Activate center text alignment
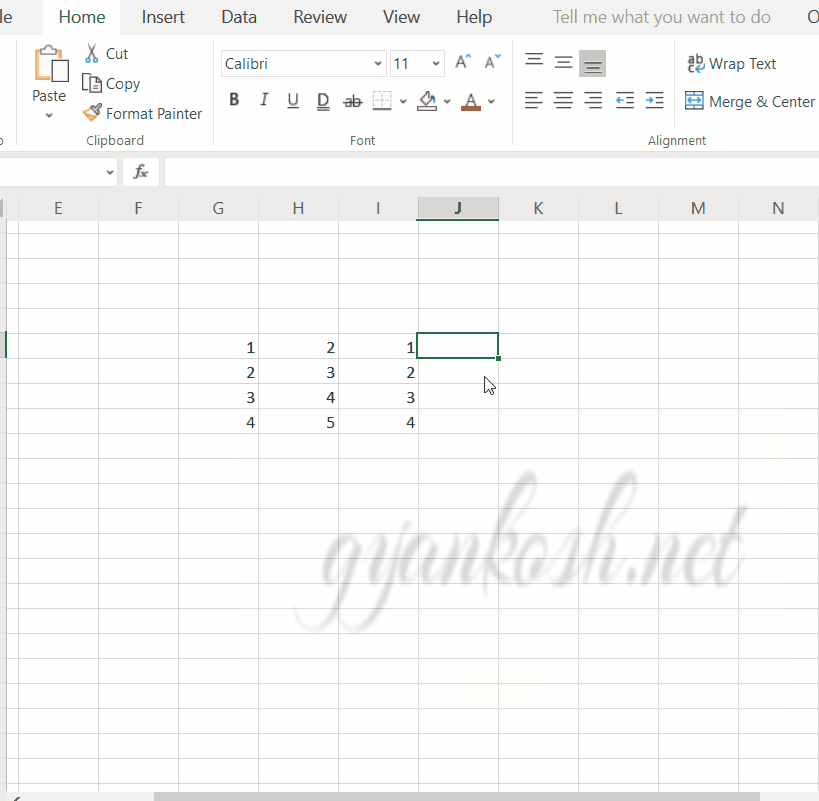This screenshot has height=801, width=819. click(x=563, y=100)
